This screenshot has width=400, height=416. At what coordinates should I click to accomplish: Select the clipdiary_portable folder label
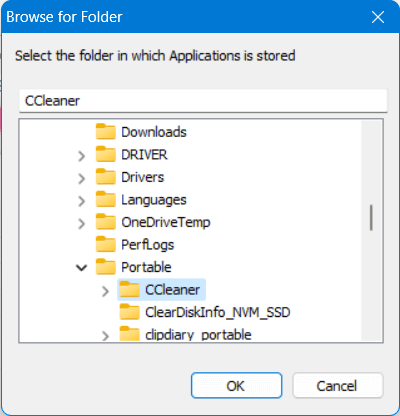[x=198, y=335]
